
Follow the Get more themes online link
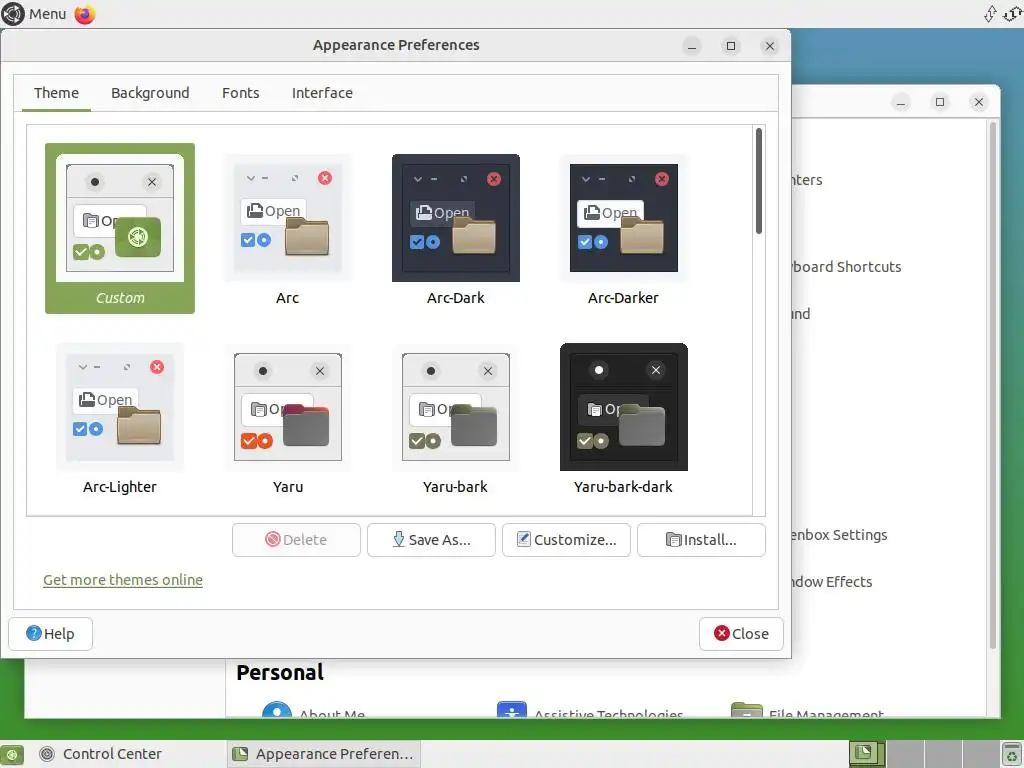123,580
